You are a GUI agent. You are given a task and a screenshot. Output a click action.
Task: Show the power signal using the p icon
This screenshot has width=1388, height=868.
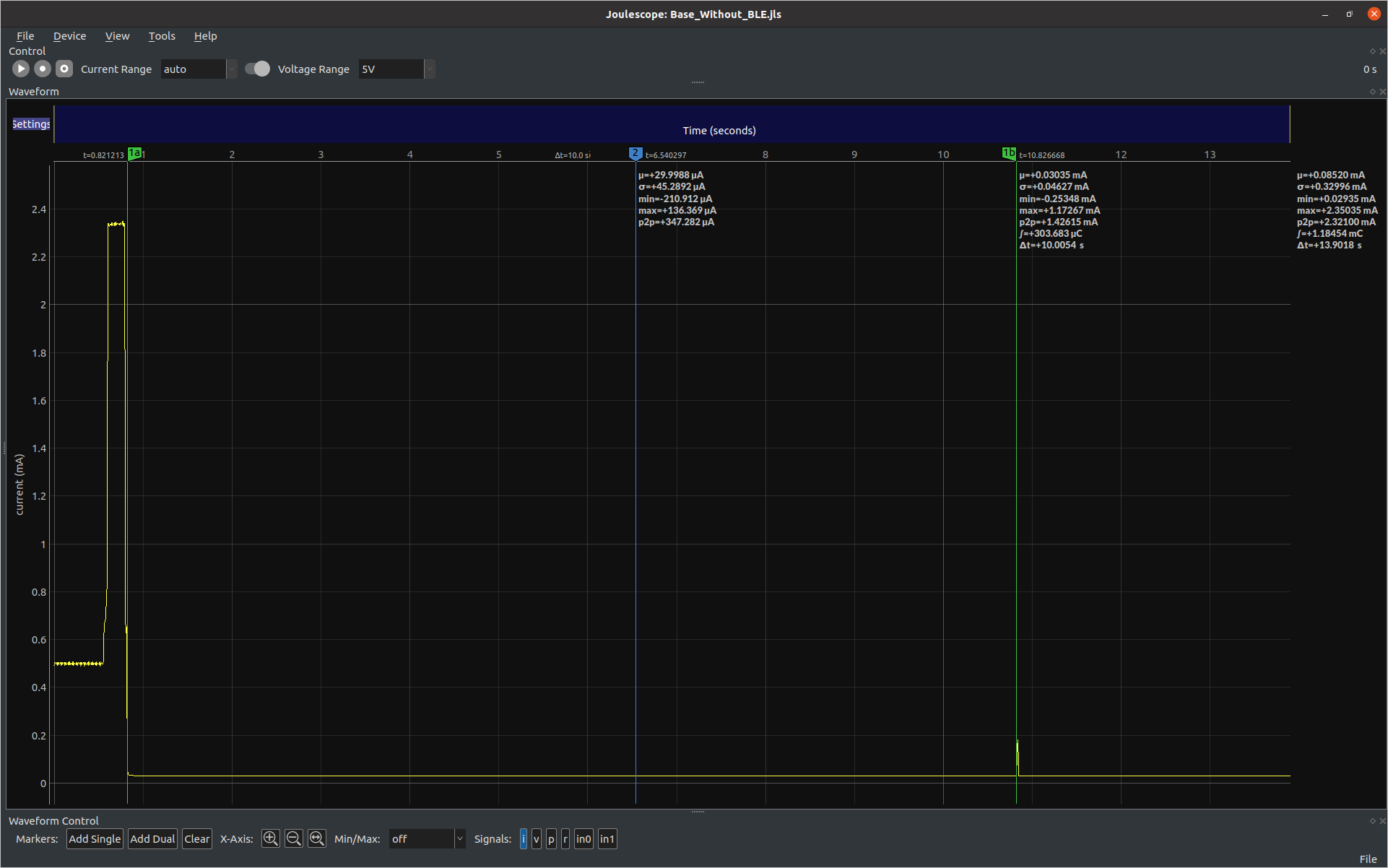click(551, 838)
